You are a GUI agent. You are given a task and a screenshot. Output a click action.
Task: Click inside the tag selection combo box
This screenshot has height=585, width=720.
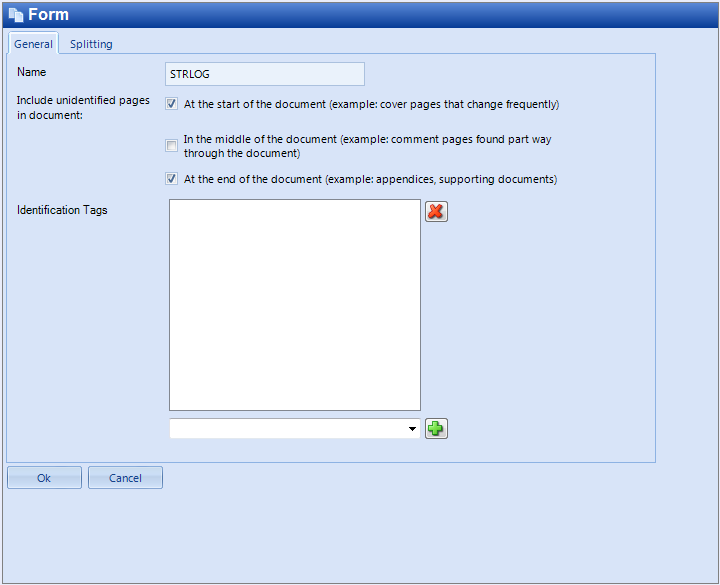point(295,428)
